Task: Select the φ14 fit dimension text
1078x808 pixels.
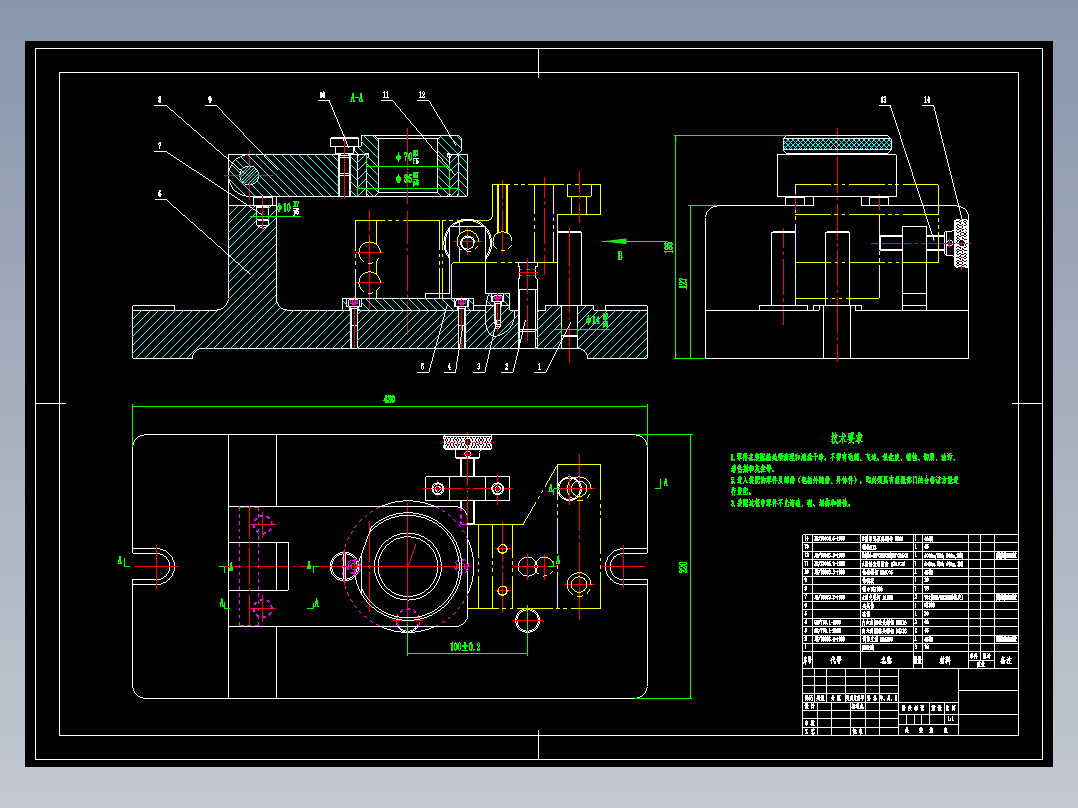Action: pyautogui.click(x=597, y=320)
